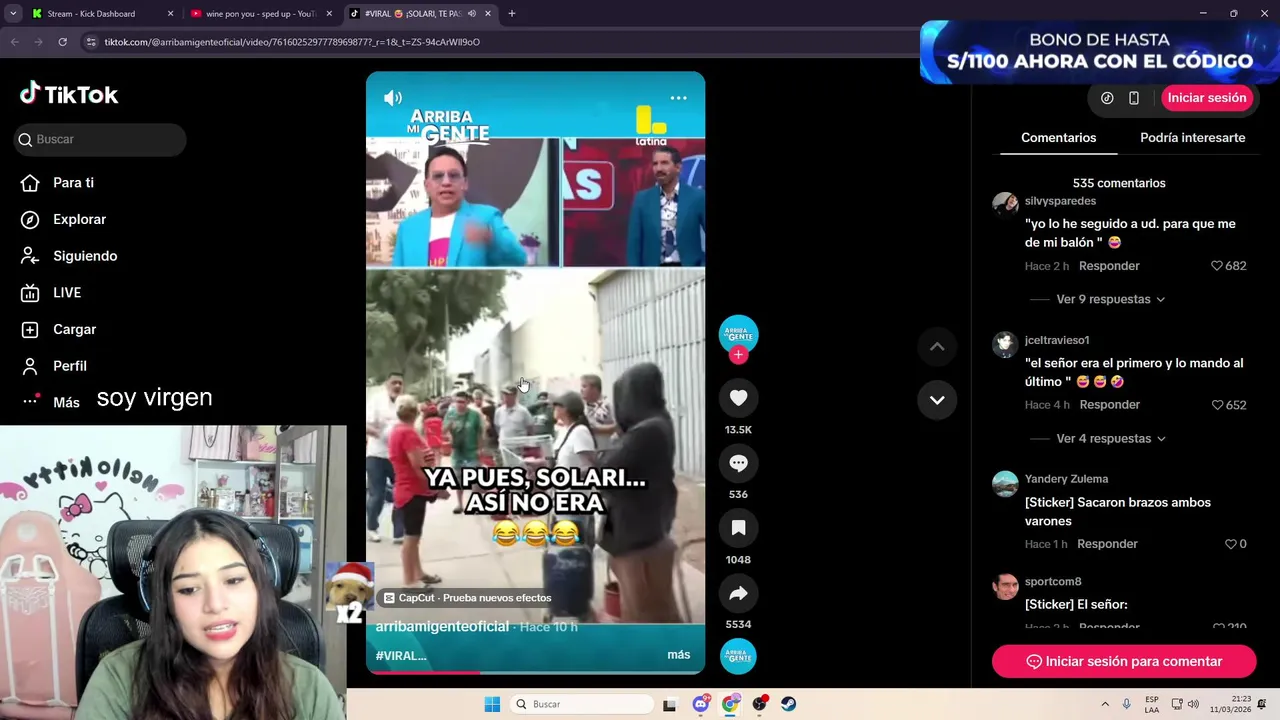This screenshot has width=1280, height=720.
Task: Reply to Yandery Zulema comment
Action: (x=1107, y=544)
